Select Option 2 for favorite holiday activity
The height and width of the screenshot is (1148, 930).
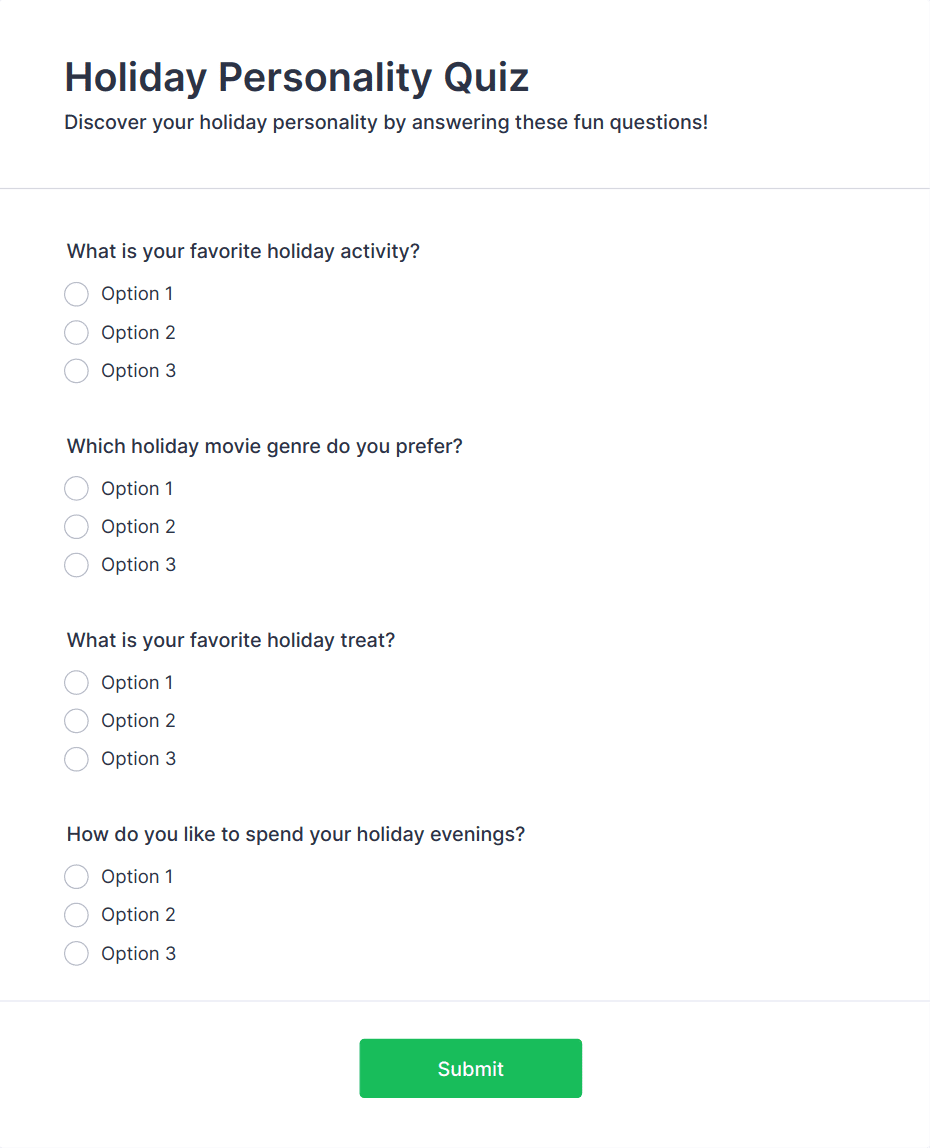(x=76, y=332)
